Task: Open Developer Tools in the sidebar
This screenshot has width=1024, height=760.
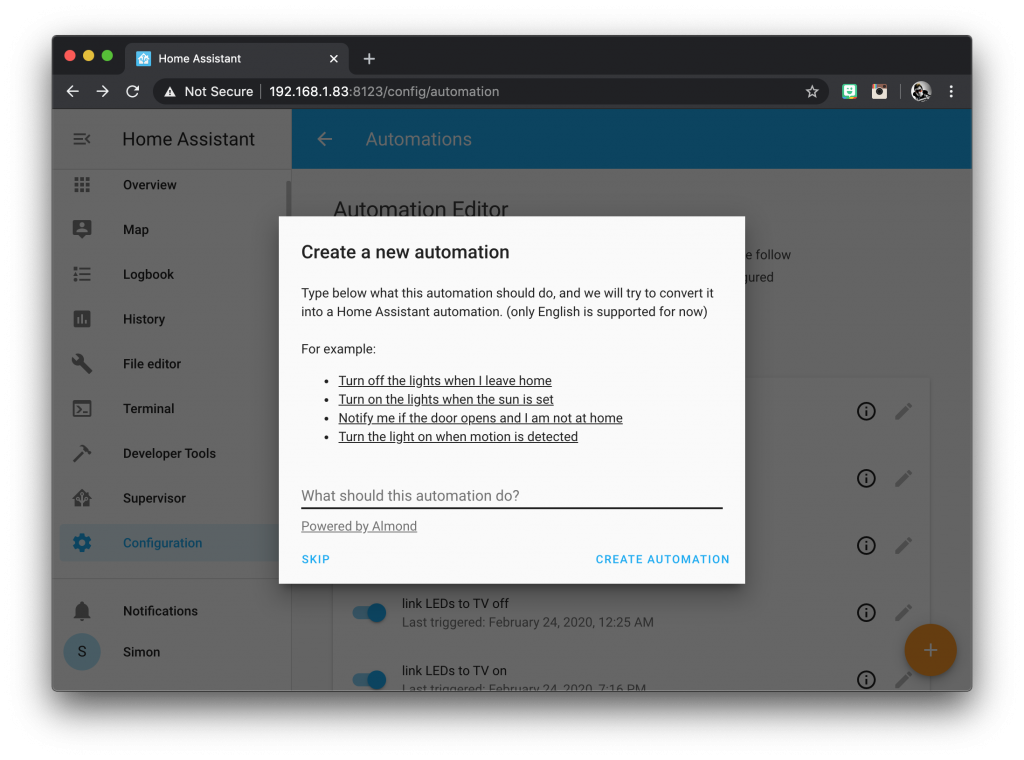Action: click(x=171, y=453)
